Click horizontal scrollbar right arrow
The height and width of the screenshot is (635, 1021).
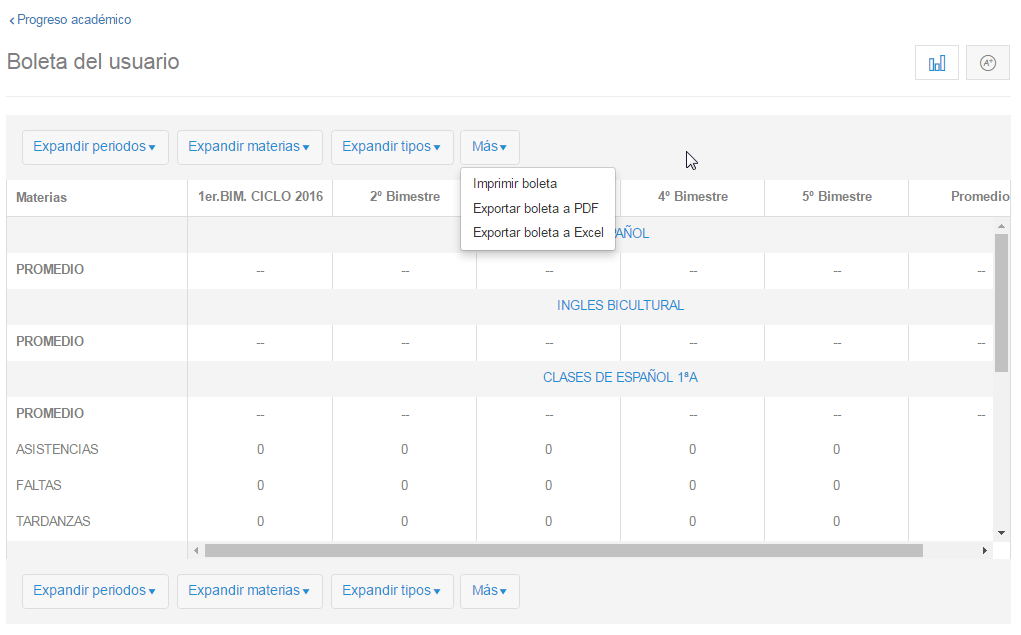(984, 550)
